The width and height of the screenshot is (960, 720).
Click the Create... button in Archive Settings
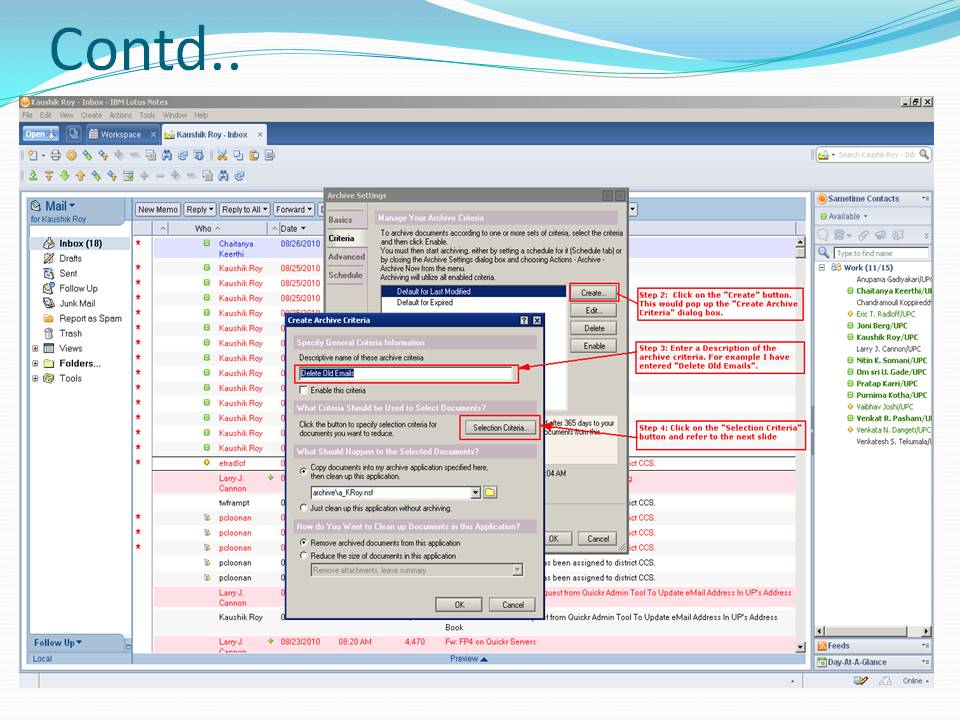[x=593, y=293]
